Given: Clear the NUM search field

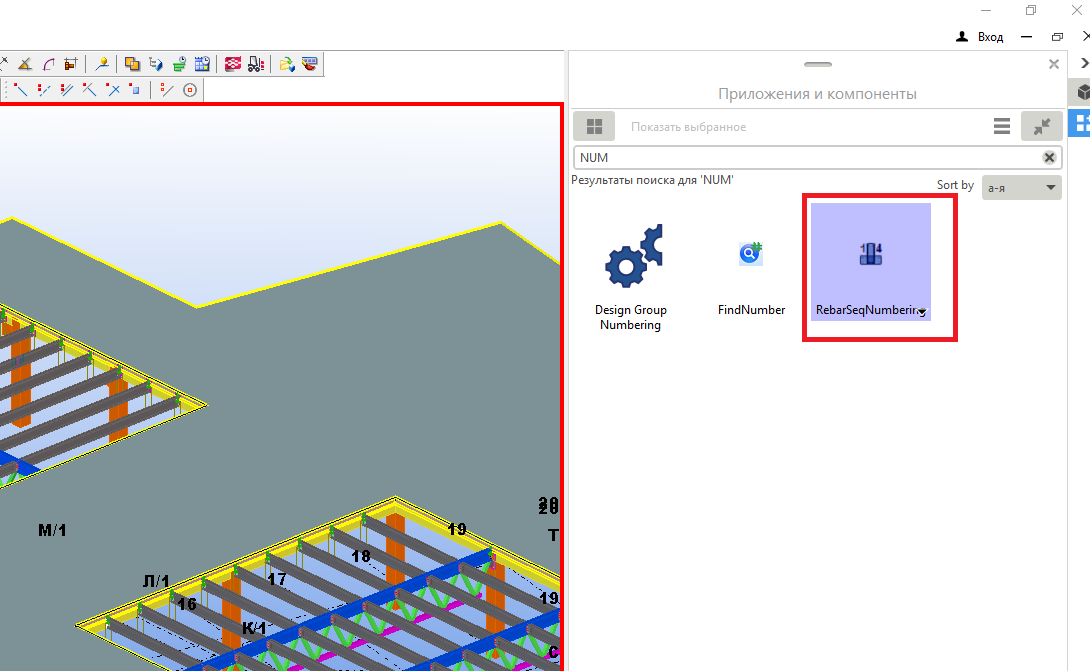Looking at the screenshot, I should pos(1049,158).
